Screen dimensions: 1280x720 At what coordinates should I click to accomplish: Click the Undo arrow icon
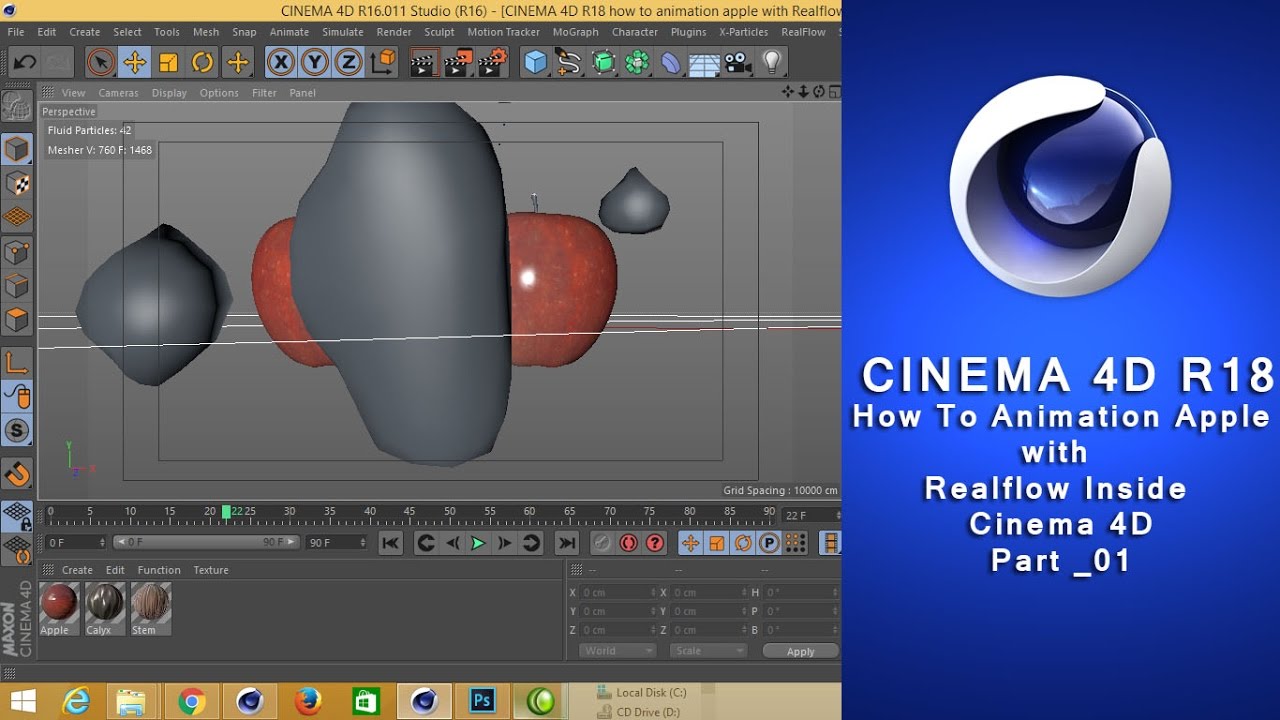click(x=25, y=63)
